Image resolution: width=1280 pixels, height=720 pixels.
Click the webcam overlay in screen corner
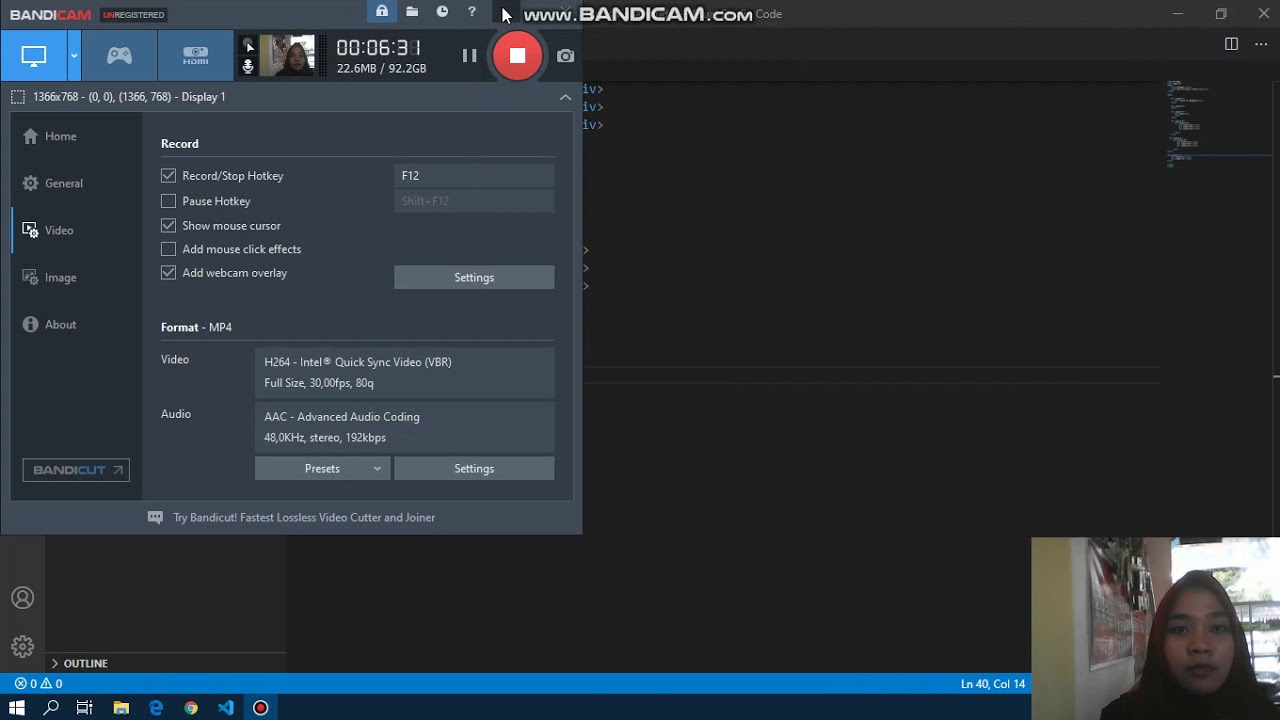pyautogui.click(x=1155, y=628)
